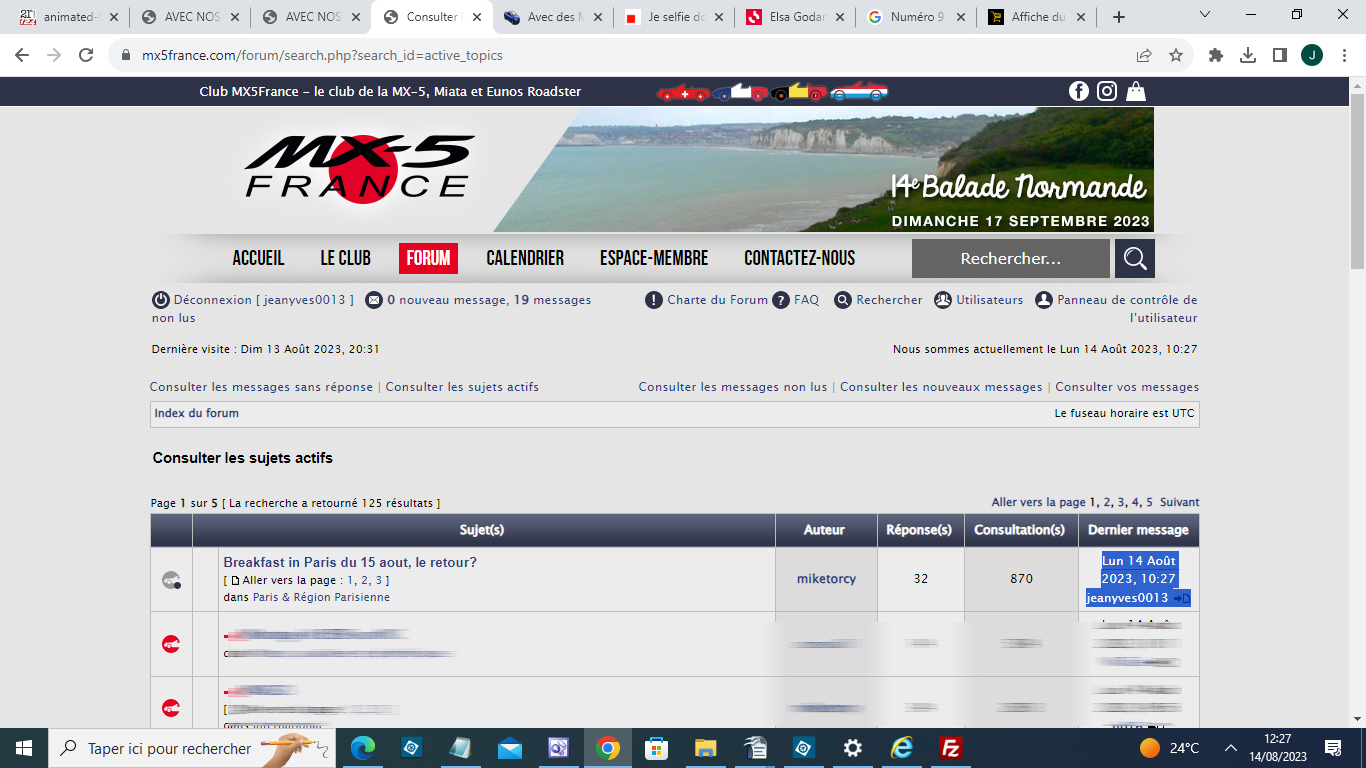Open the club Instagram icon
Image resolution: width=1366 pixels, height=768 pixels.
pos(1107,91)
